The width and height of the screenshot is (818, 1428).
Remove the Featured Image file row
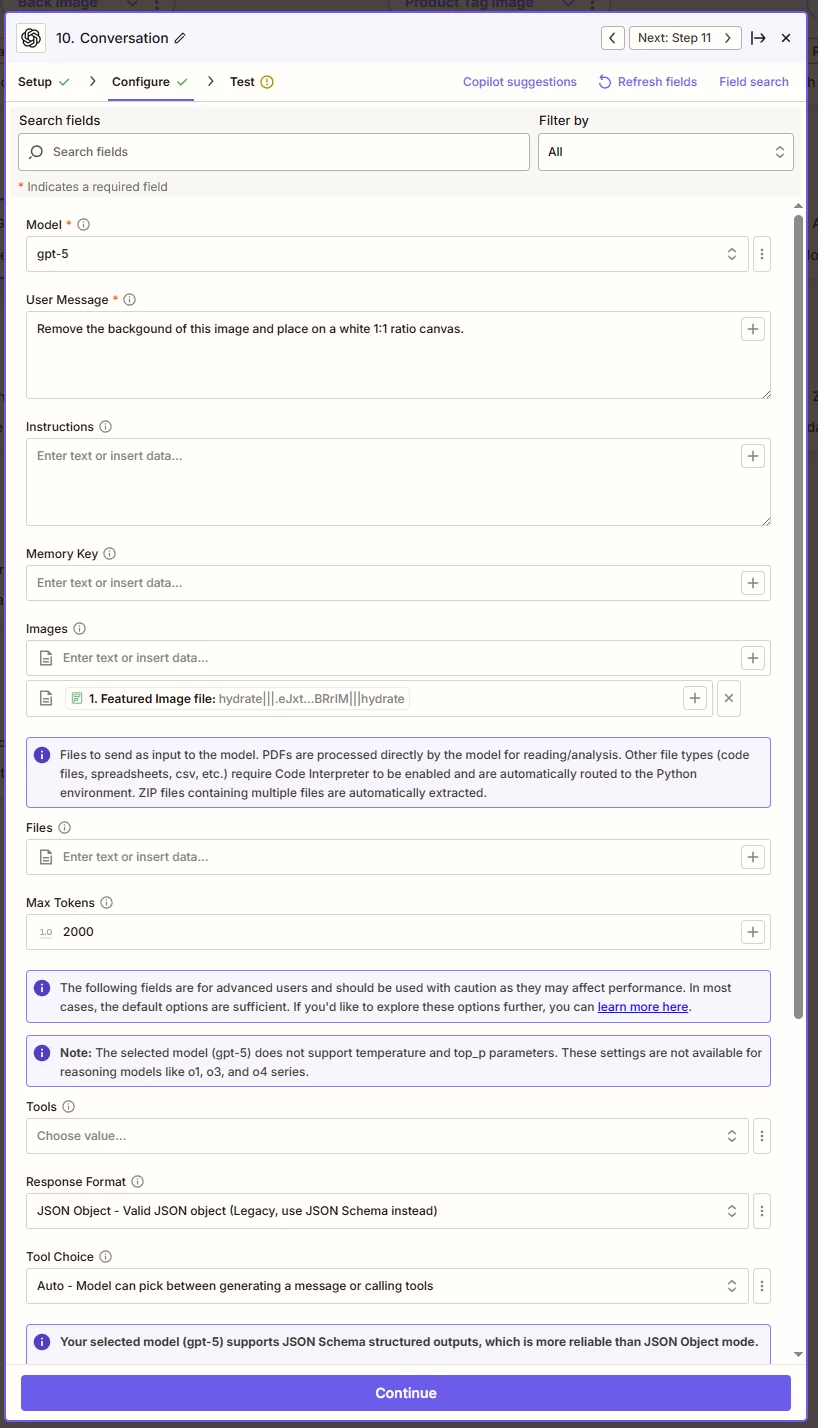coord(729,699)
